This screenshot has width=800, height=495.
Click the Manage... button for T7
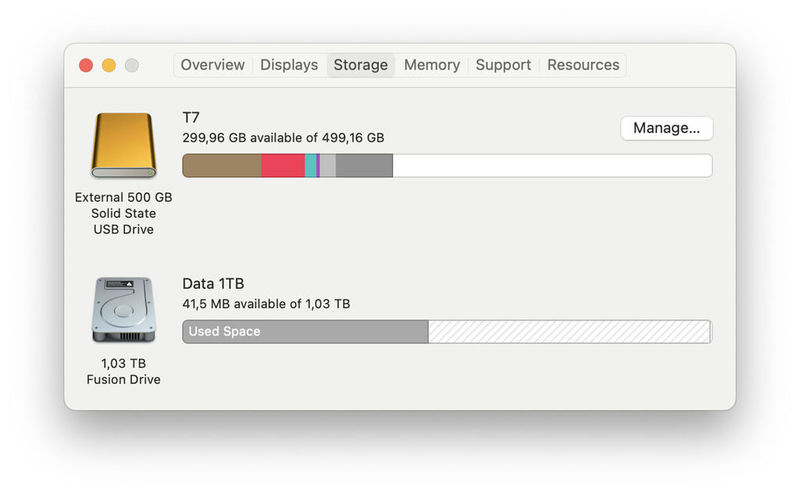666,128
